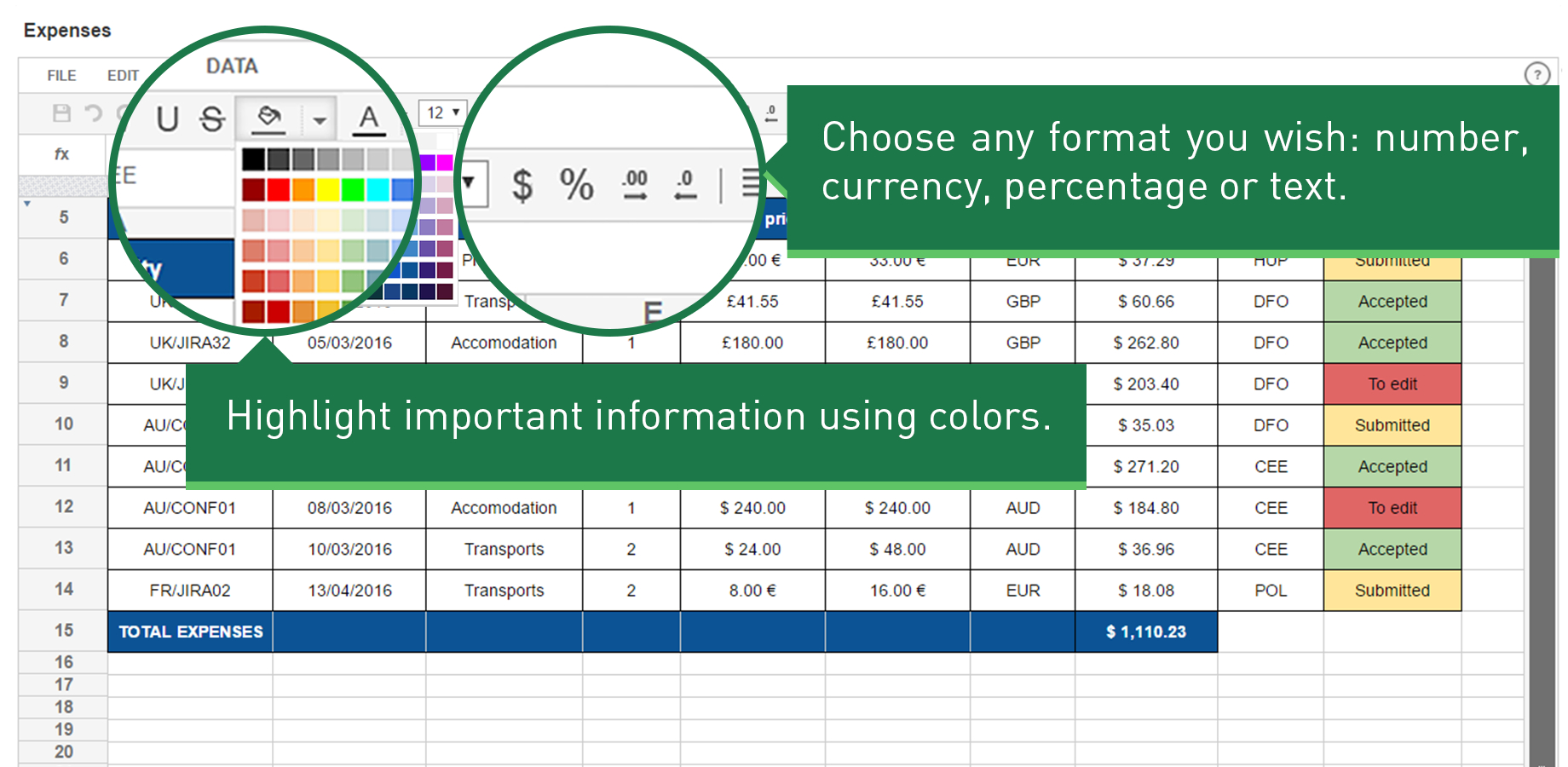Viewport: 1568px width, 767px height.
Task: Click the vertical scrollbar on the right
Action: [1542, 511]
